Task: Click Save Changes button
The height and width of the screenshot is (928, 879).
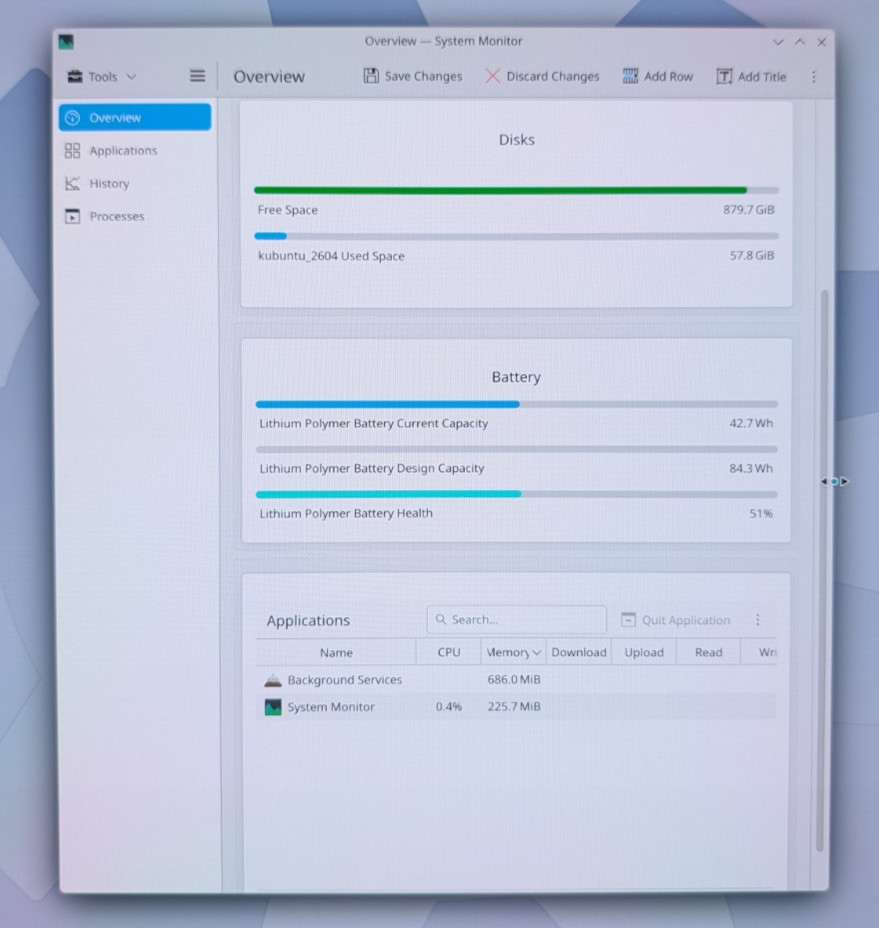Action: click(x=413, y=76)
